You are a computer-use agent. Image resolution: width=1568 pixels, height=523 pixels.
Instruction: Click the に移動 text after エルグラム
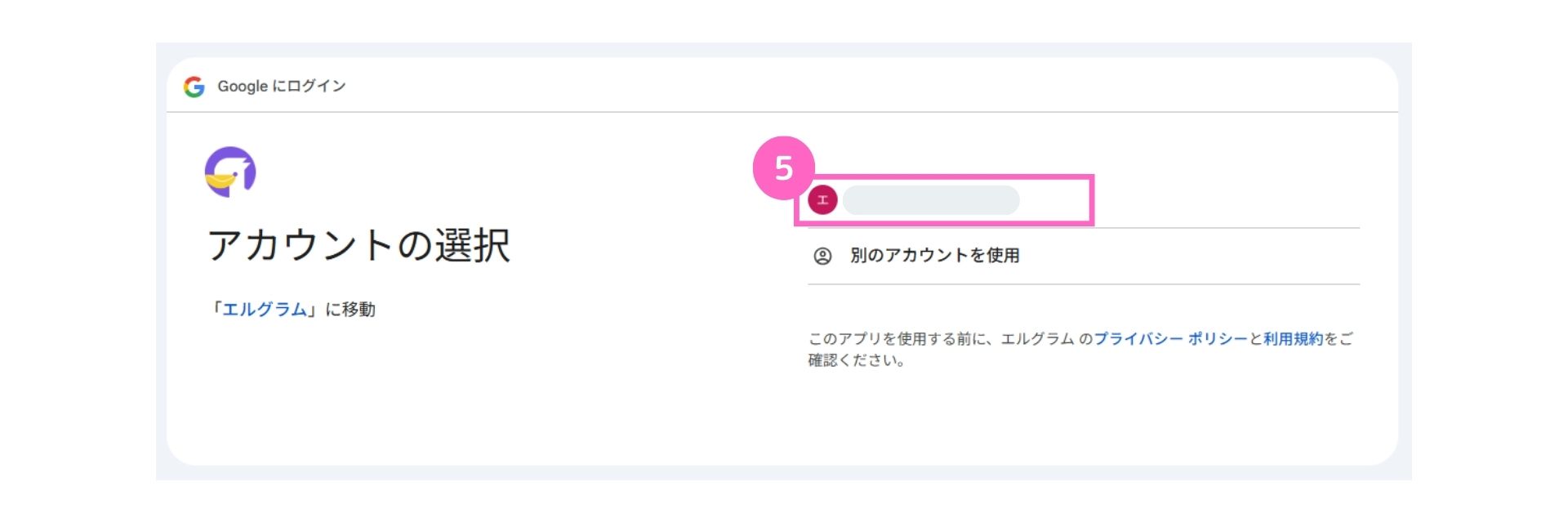point(350,310)
